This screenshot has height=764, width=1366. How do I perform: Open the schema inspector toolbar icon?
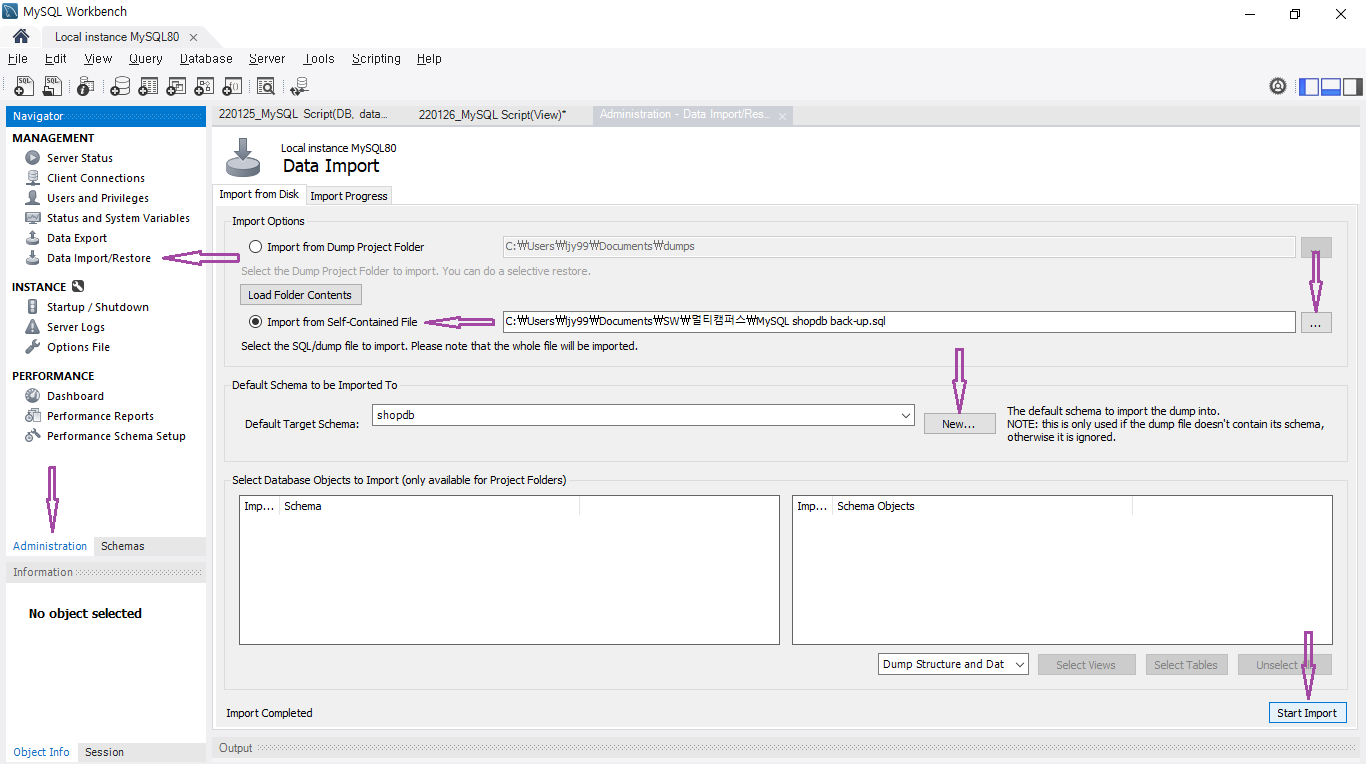click(x=85, y=87)
